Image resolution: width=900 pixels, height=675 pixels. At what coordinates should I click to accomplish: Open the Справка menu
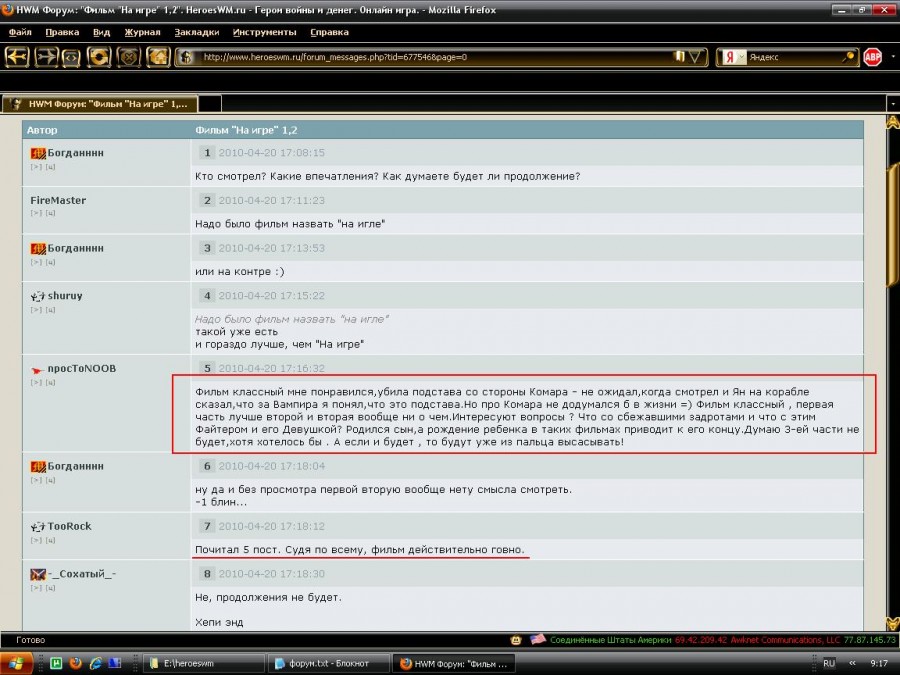click(329, 32)
